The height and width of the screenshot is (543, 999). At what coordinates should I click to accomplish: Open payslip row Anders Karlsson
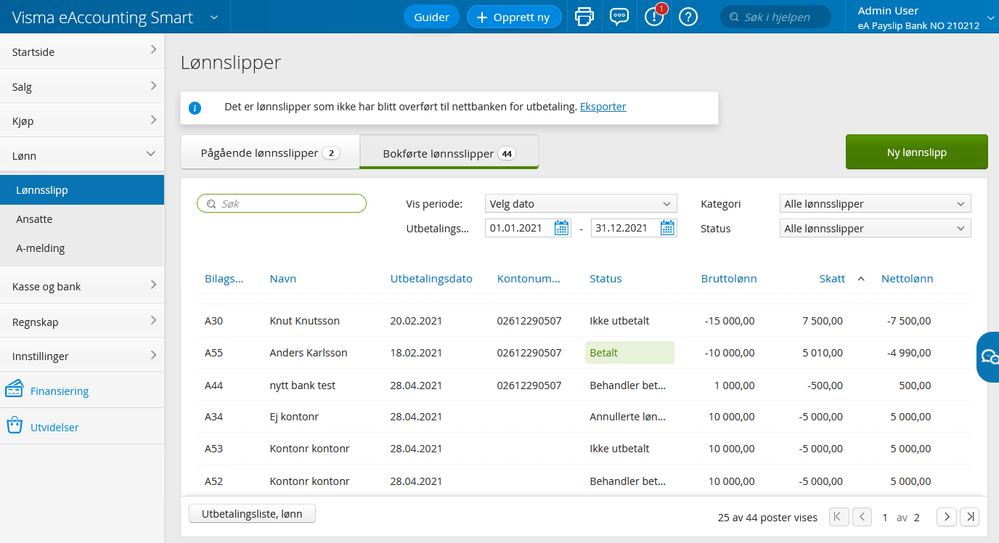[583, 352]
